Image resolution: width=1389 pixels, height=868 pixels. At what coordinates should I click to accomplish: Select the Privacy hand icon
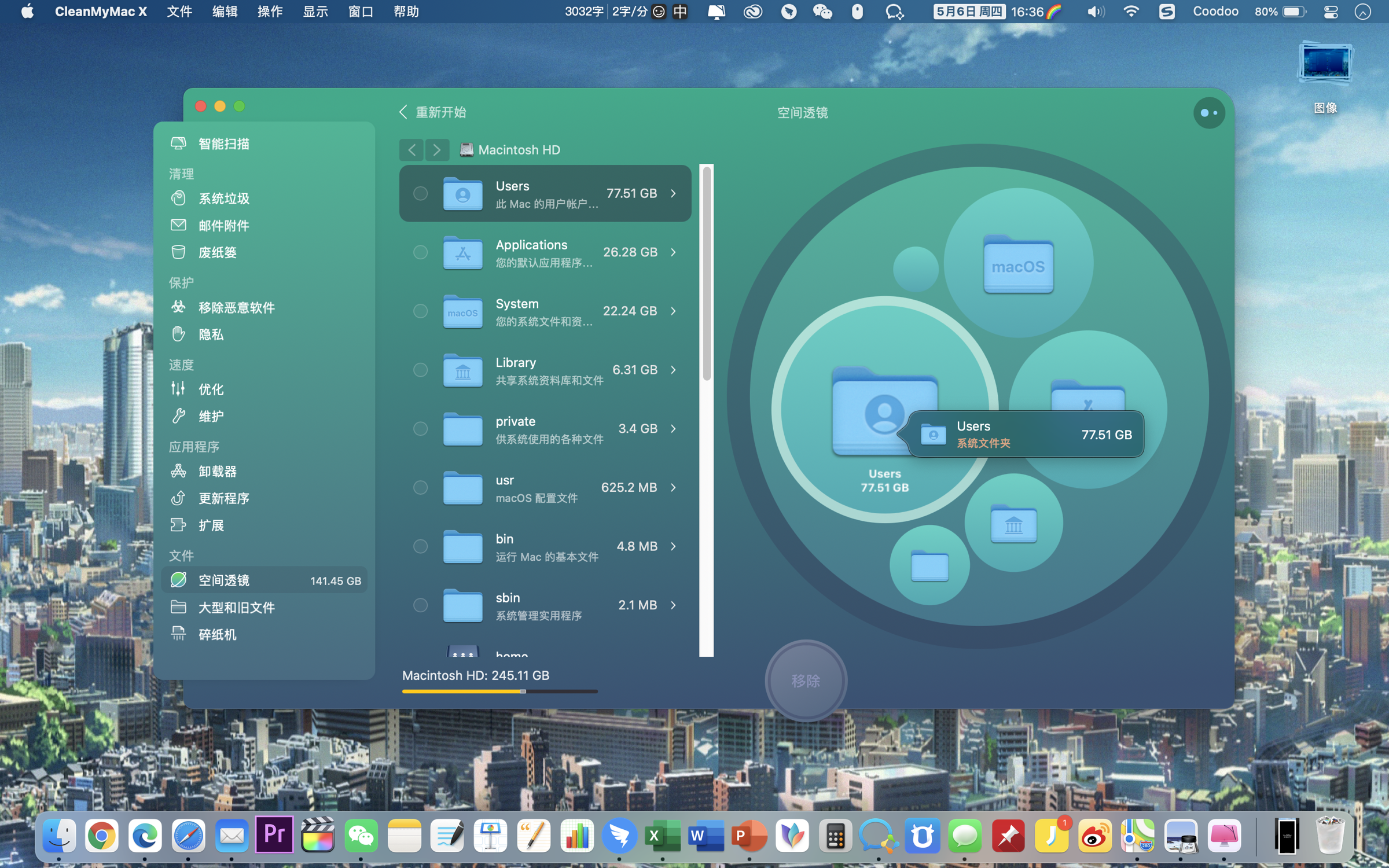click(178, 334)
